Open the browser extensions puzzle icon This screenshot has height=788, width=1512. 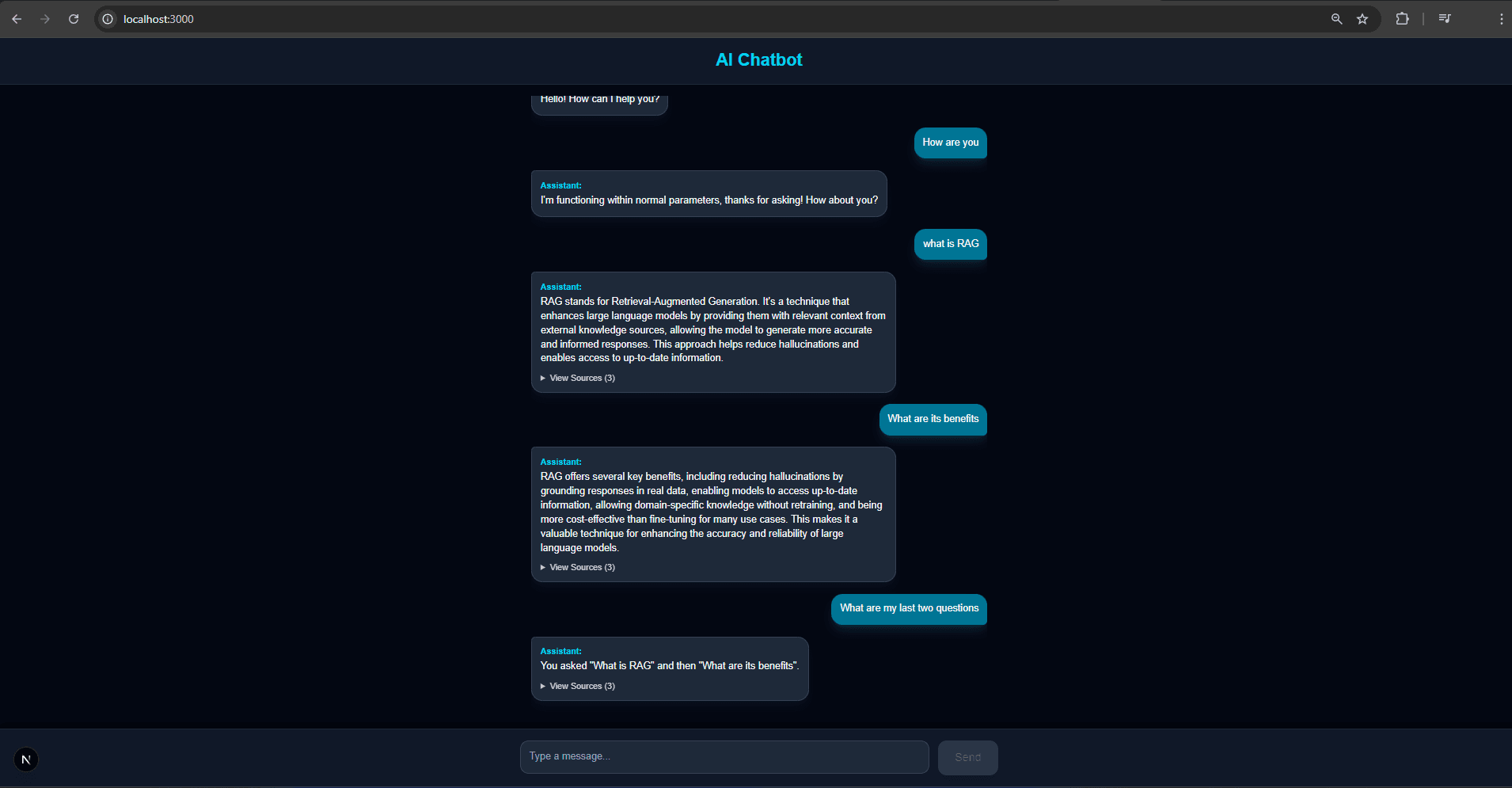tap(1402, 19)
